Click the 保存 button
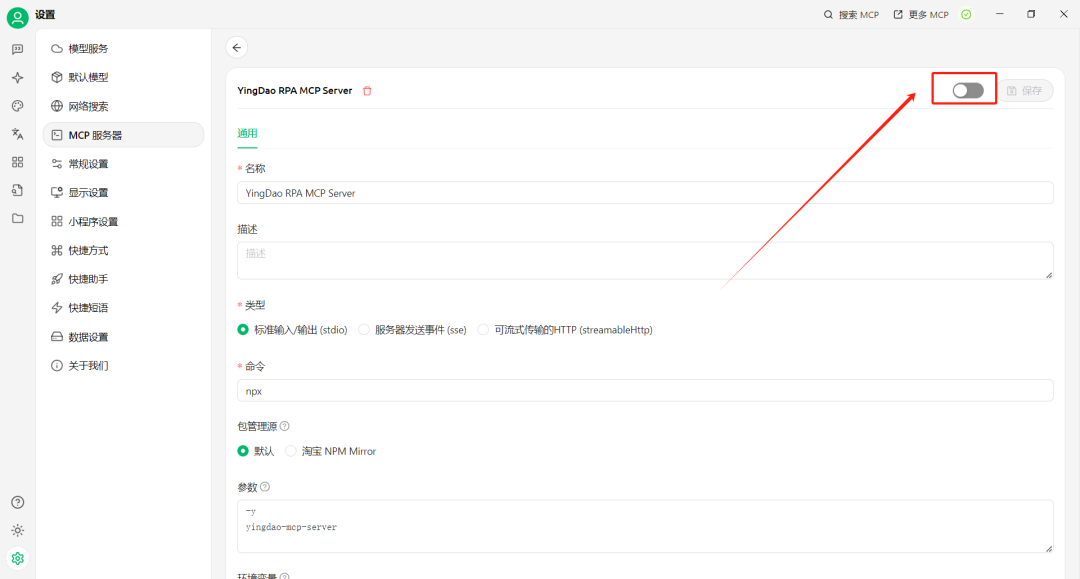 pos(1025,91)
